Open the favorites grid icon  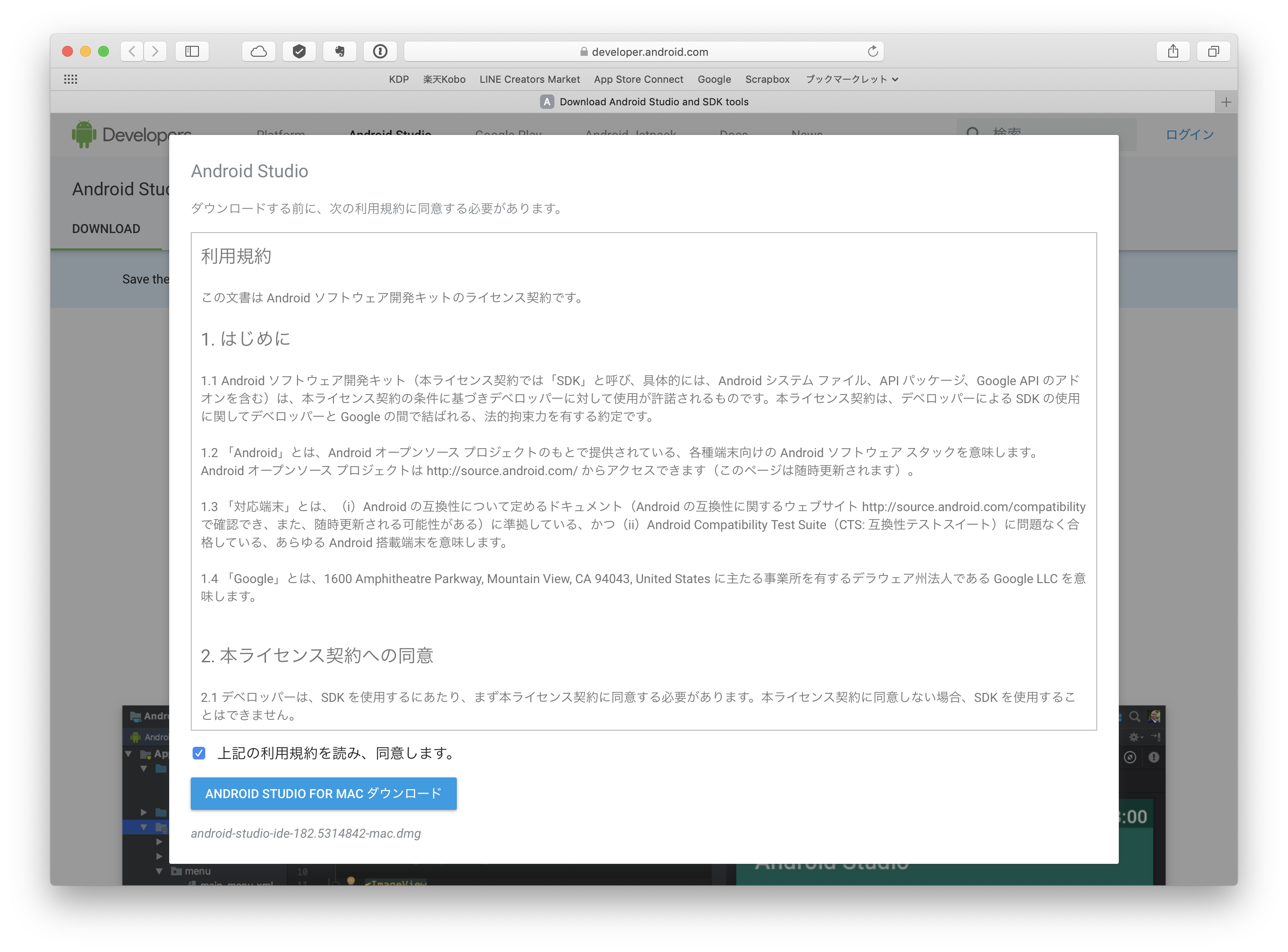pos(70,79)
